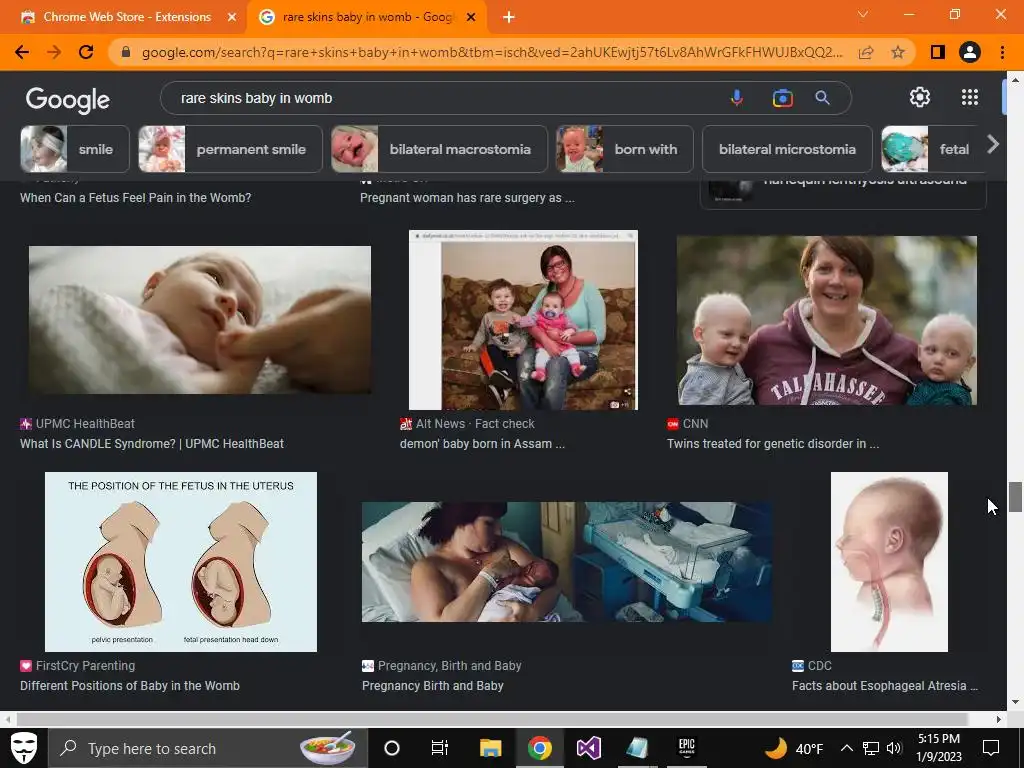Open demon' baby born in Assam link

[482, 444]
